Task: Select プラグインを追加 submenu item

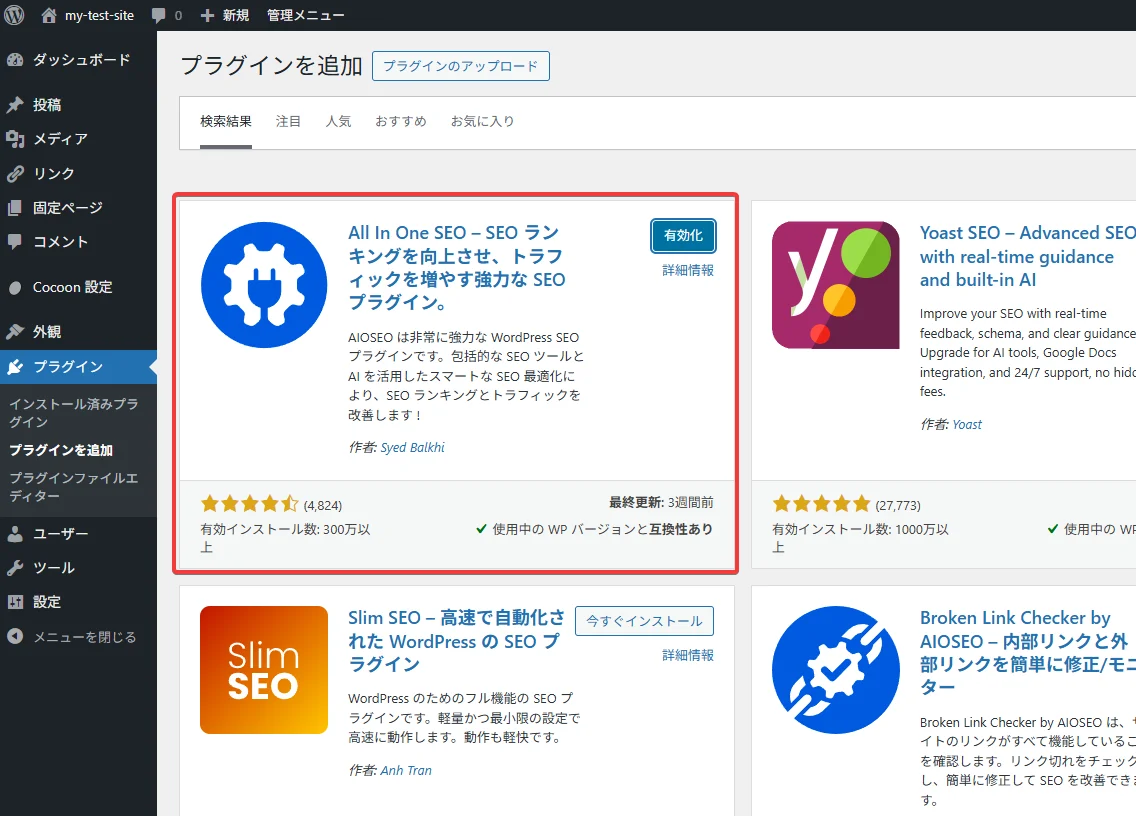Action: (x=61, y=450)
